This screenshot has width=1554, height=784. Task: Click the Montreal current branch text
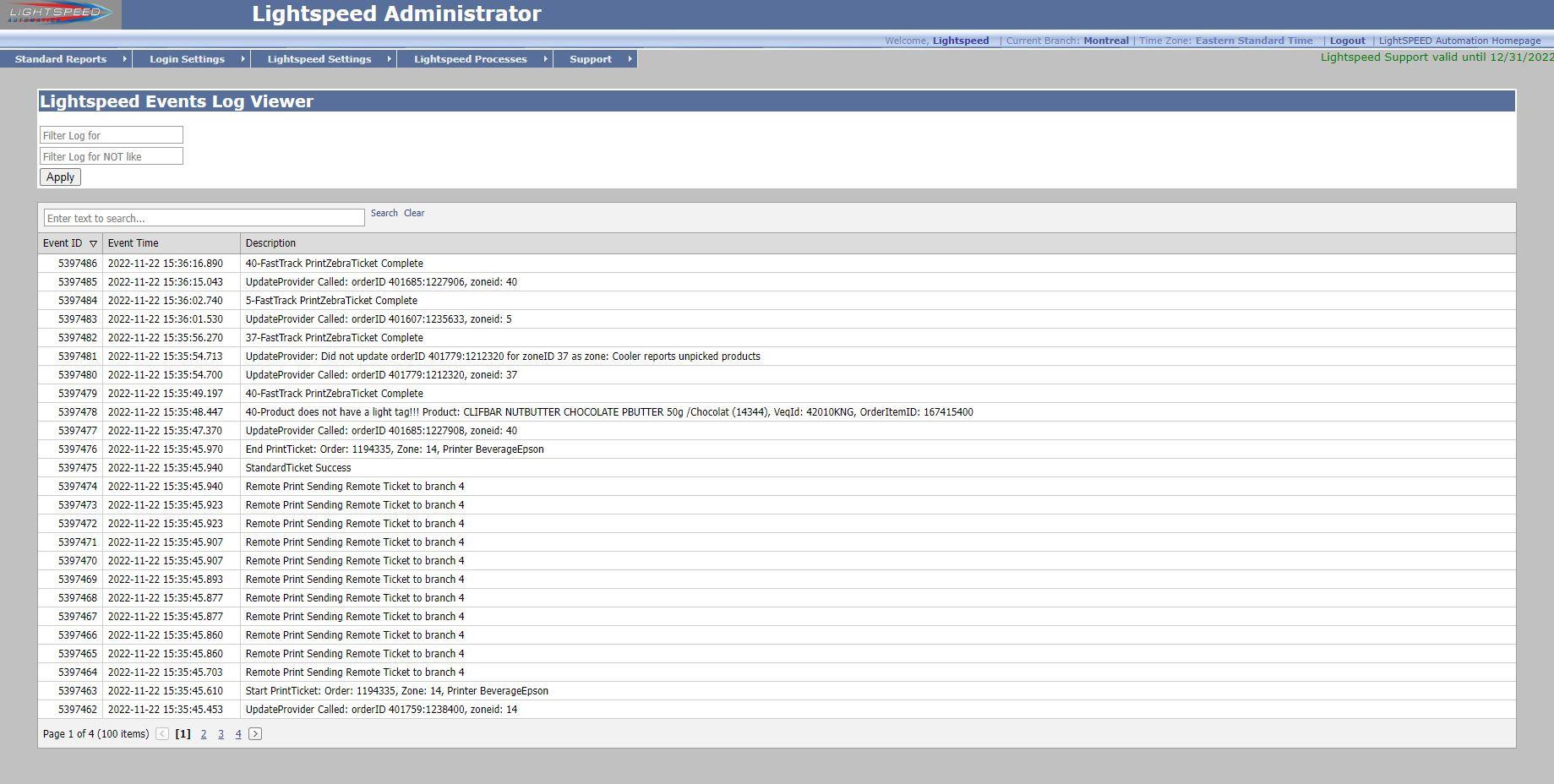point(1106,41)
